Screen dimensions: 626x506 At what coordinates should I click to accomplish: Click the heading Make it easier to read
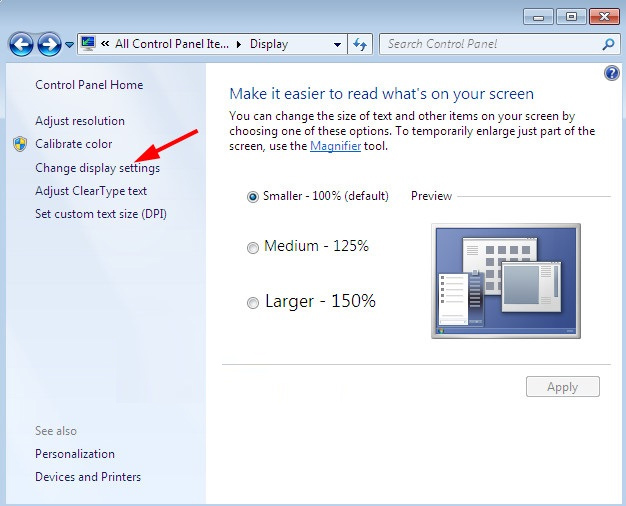click(x=381, y=94)
